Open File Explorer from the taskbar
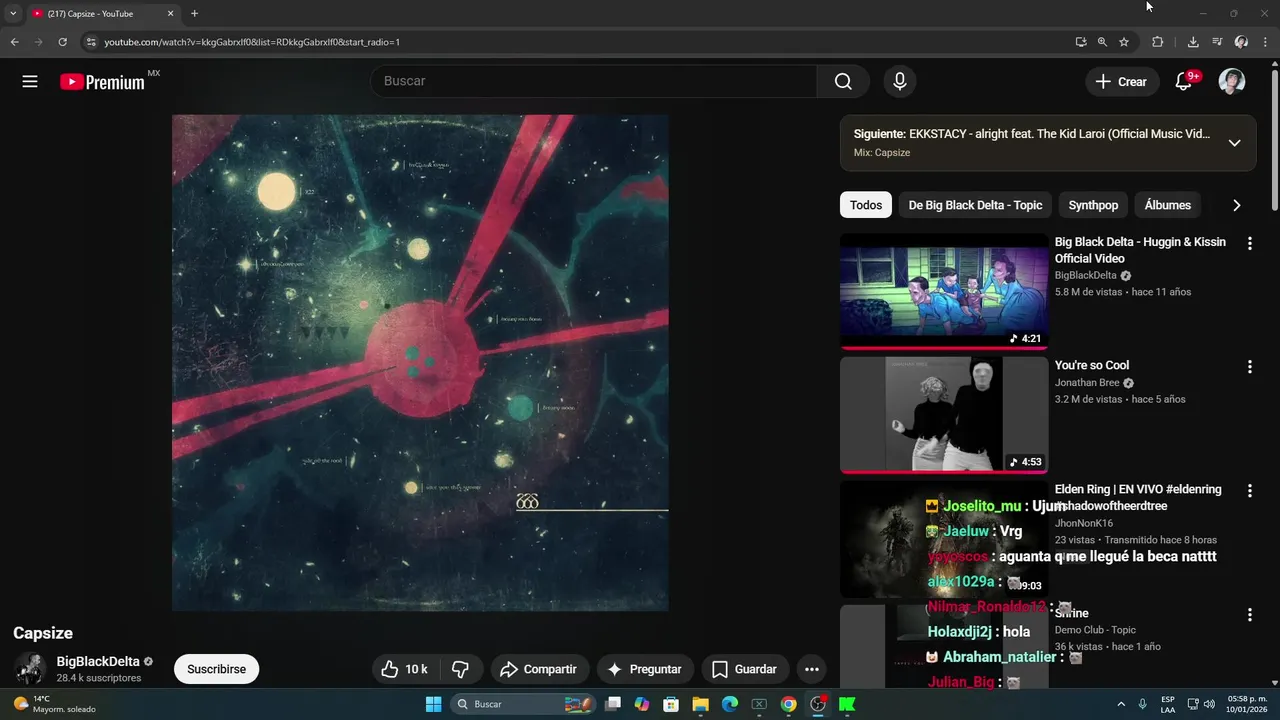Viewport: 1280px width, 720px height. (x=700, y=704)
